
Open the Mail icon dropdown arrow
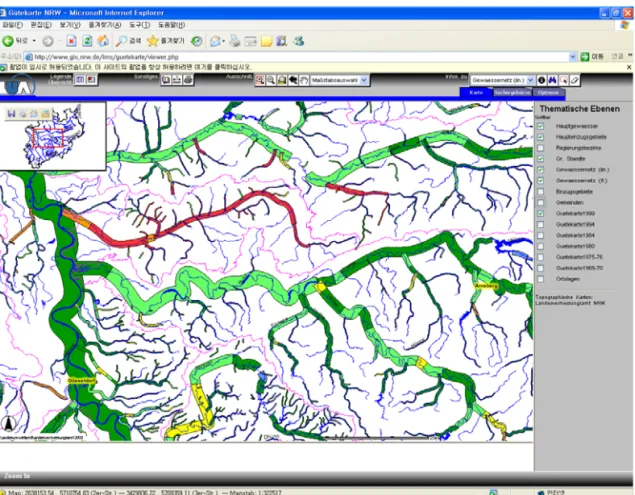click(x=224, y=41)
